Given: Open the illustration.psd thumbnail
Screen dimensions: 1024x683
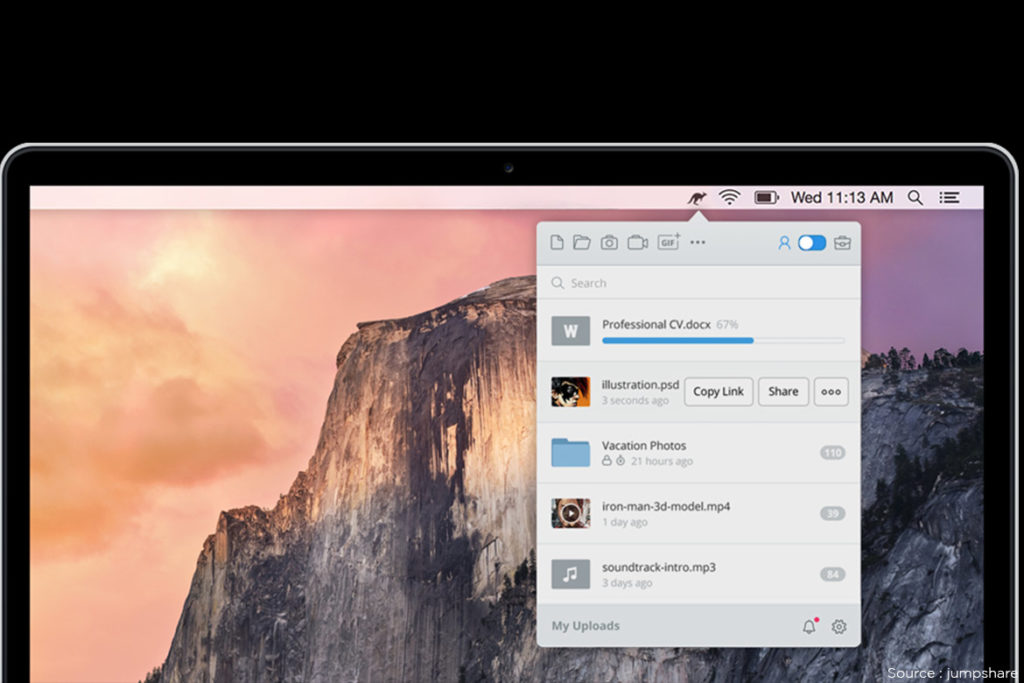Looking at the screenshot, I should coord(570,392).
